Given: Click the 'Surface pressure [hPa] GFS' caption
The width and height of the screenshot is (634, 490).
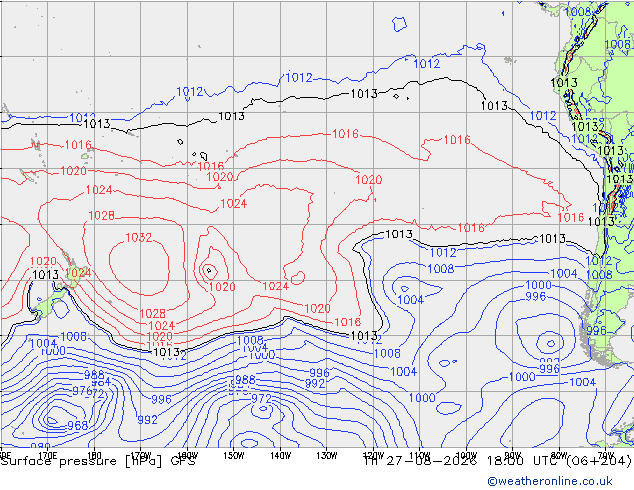Looking at the screenshot, I should pyautogui.click(x=98, y=461).
